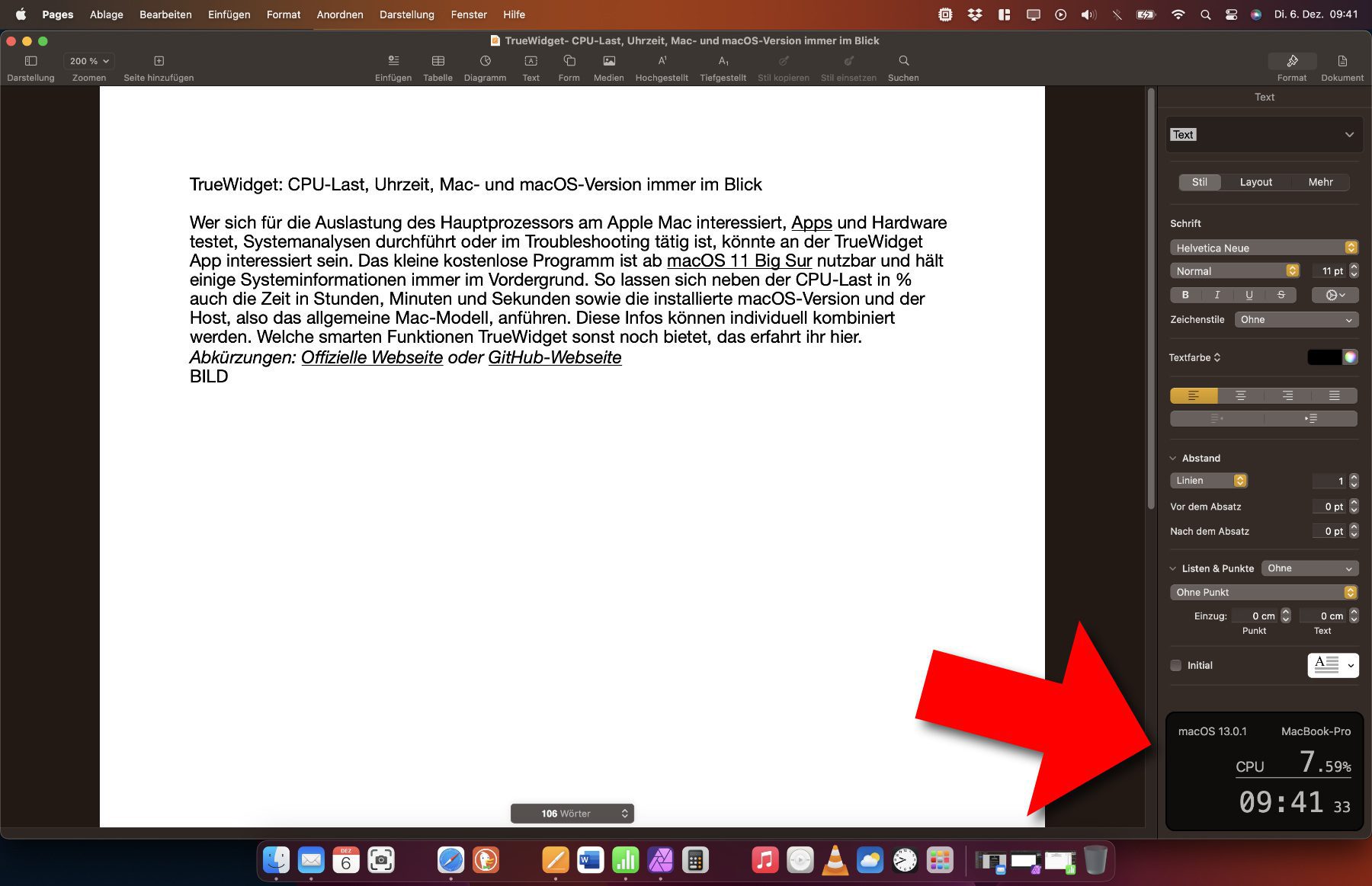1372x886 pixels.
Task: Enable the Initial drop cap checkbox
Action: pos(1176,665)
